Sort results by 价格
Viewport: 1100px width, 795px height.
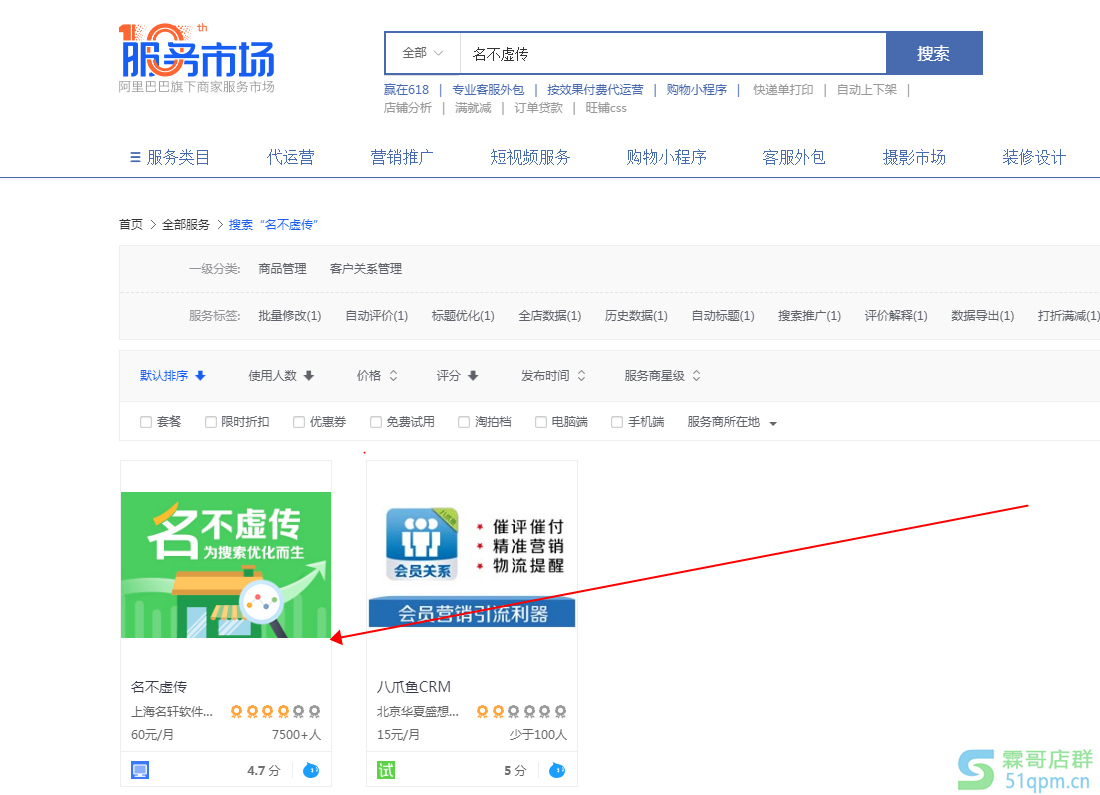pos(376,376)
